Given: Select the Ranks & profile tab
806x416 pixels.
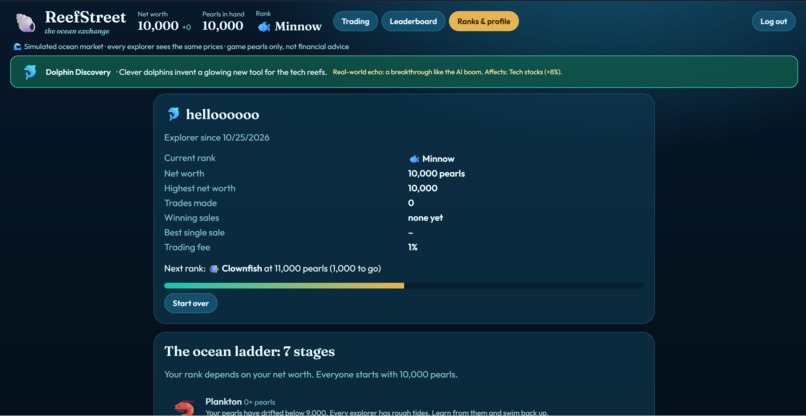Looking at the screenshot, I should (484, 21).
